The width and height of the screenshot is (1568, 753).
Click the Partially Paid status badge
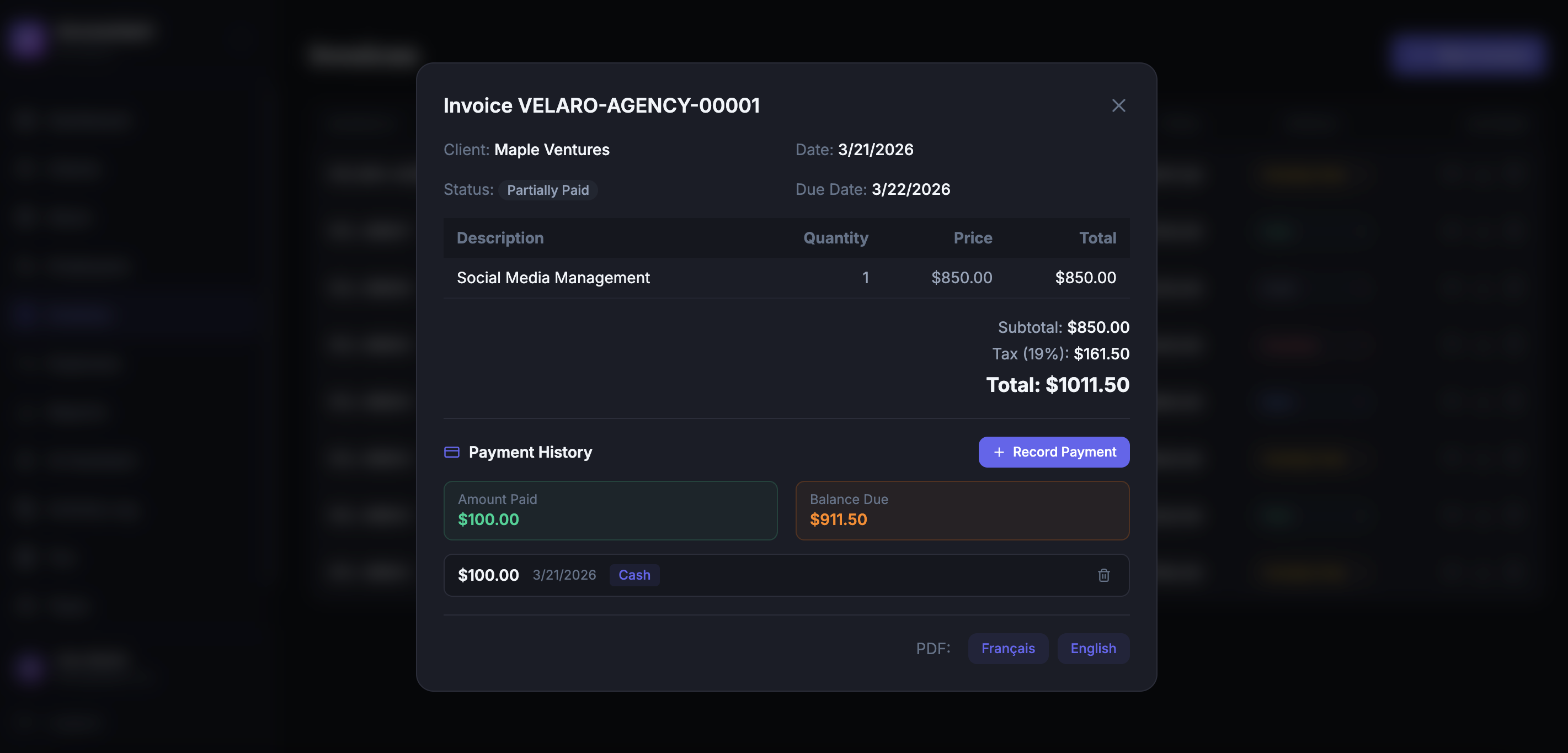[x=547, y=190]
